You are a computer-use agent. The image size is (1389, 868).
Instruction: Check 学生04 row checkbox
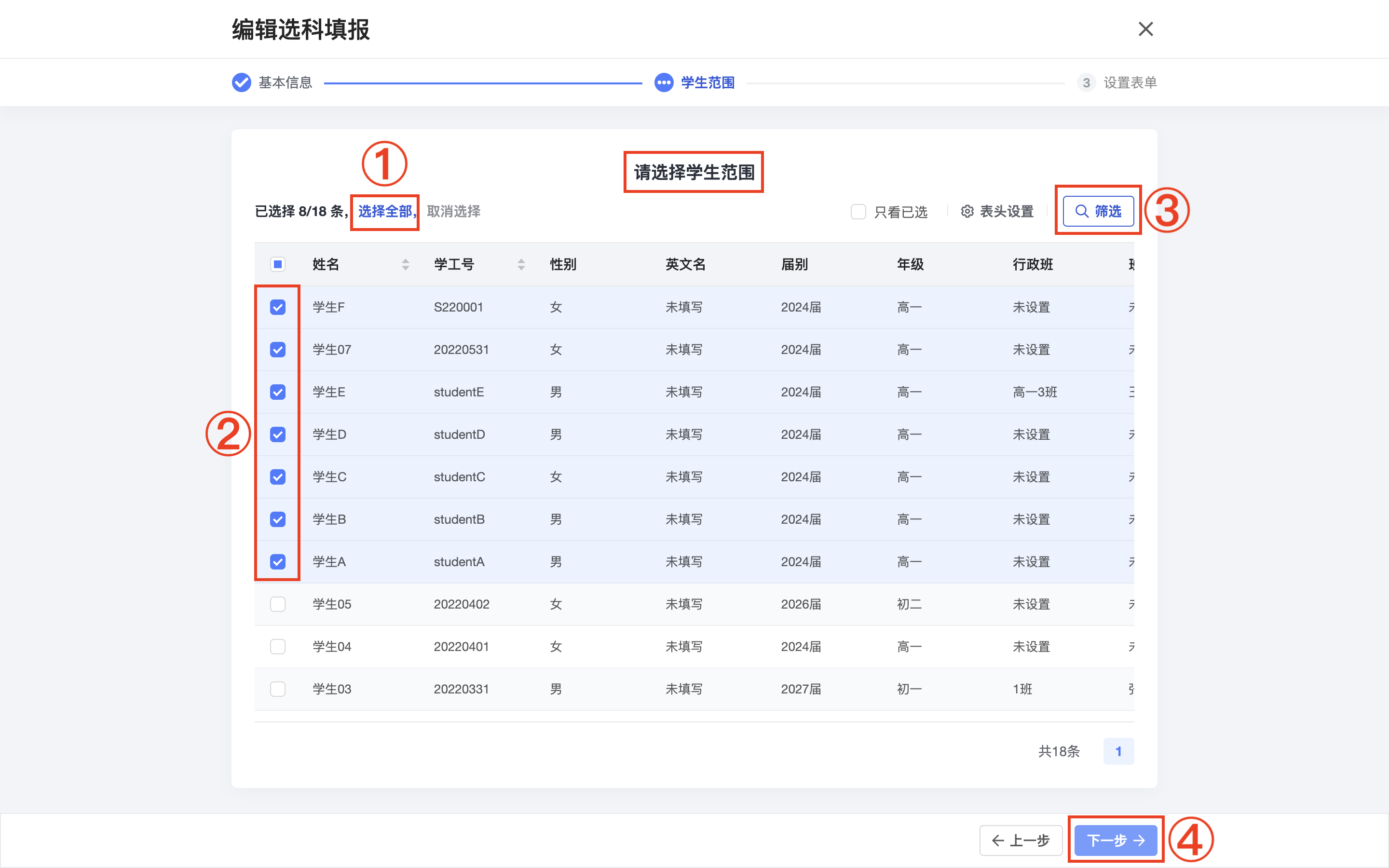pyautogui.click(x=278, y=646)
